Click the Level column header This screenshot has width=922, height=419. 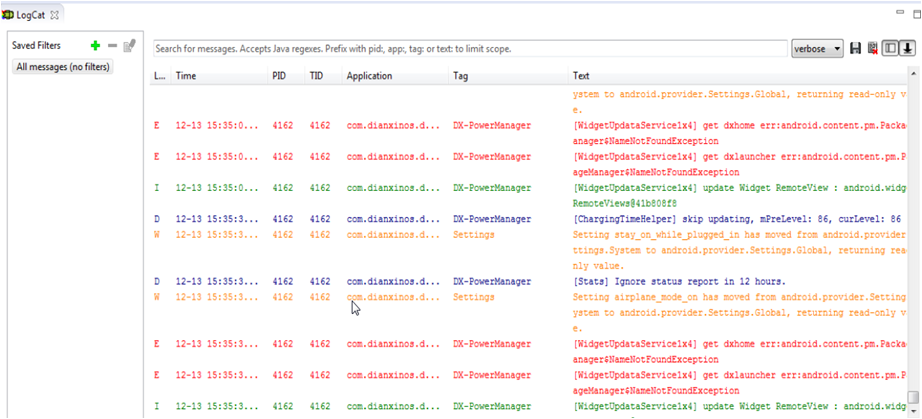click(159, 76)
